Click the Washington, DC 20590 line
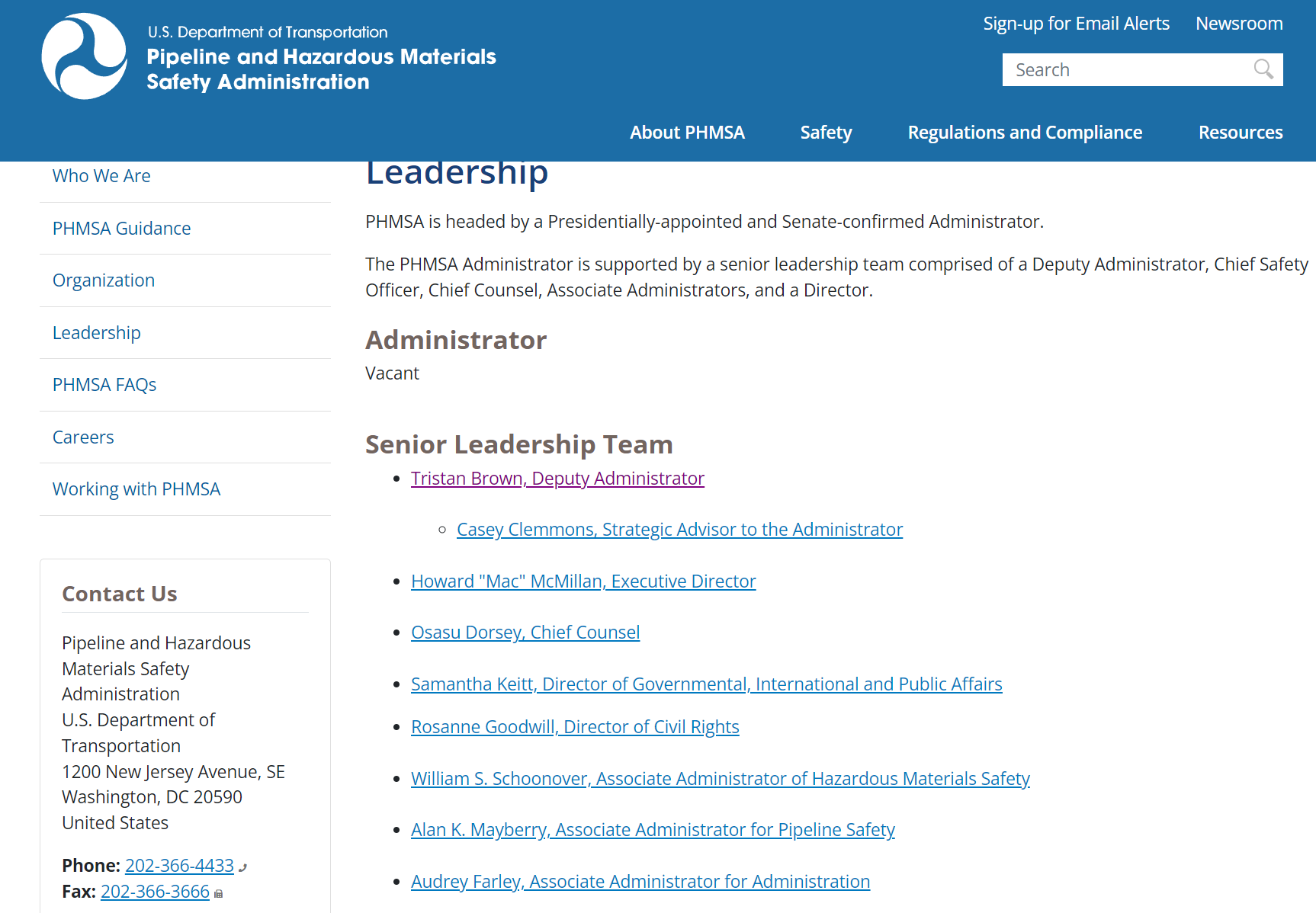The image size is (1316, 913). tap(152, 797)
